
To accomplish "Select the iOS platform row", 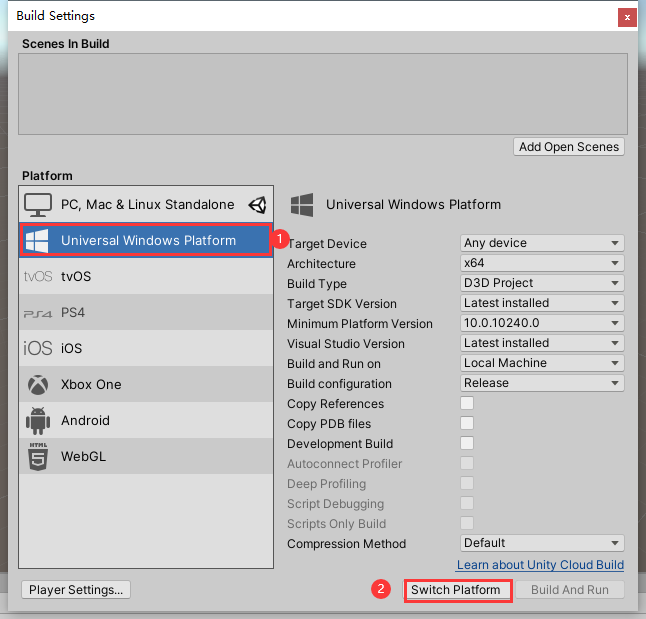I will (x=146, y=348).
